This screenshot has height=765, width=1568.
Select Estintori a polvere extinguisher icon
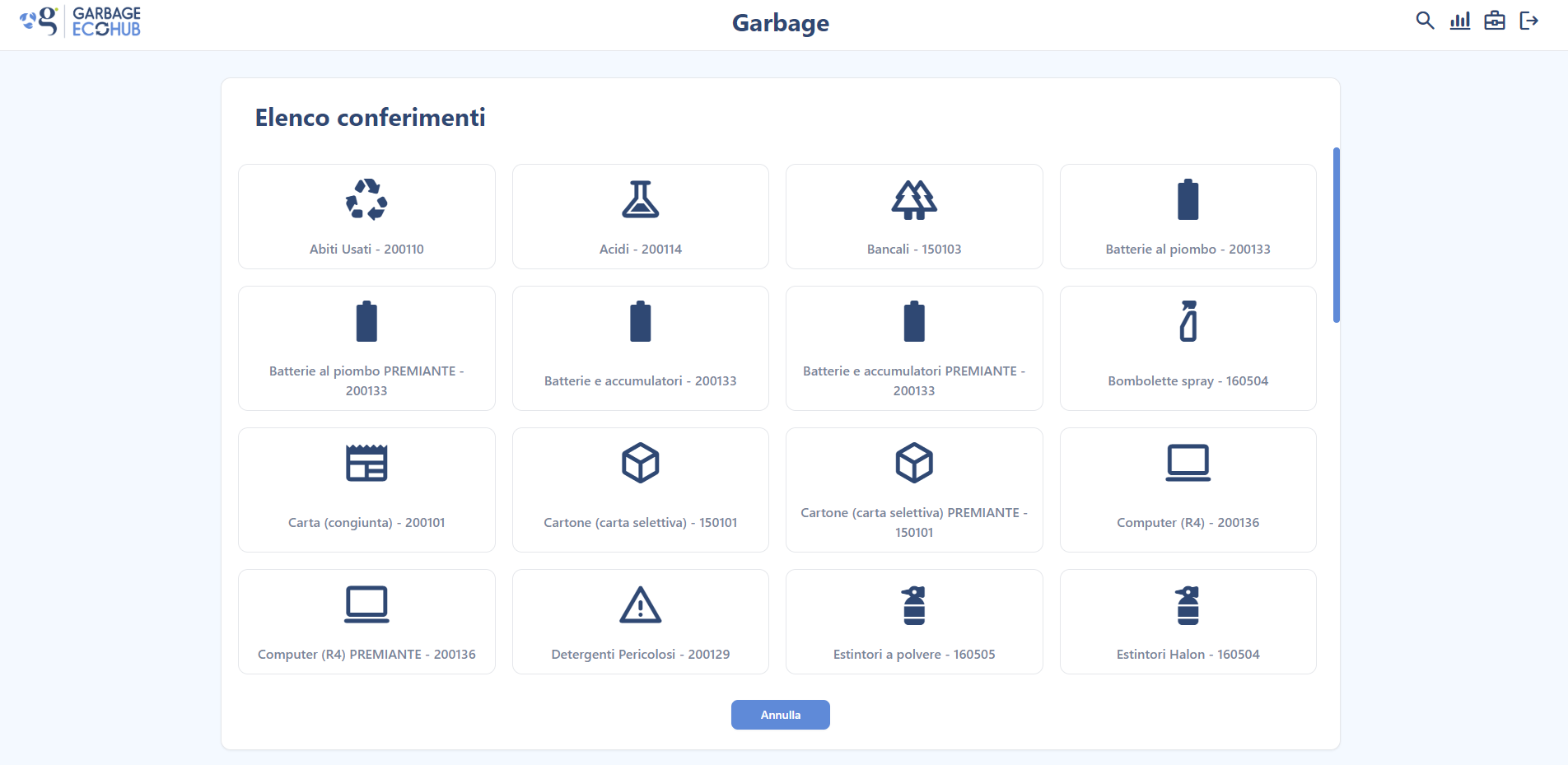914,605
